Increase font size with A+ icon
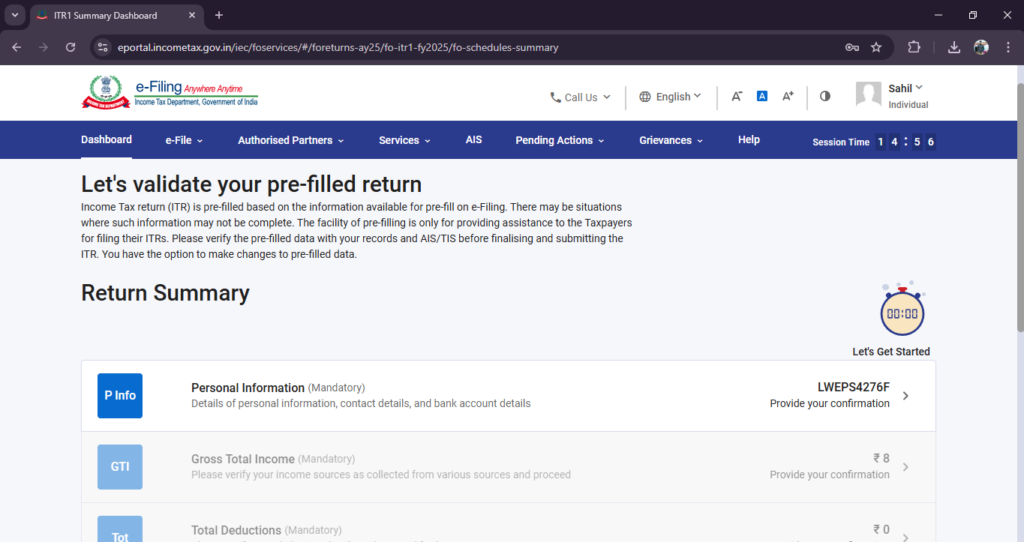1024x542 pixels. [x=788, y=96]
